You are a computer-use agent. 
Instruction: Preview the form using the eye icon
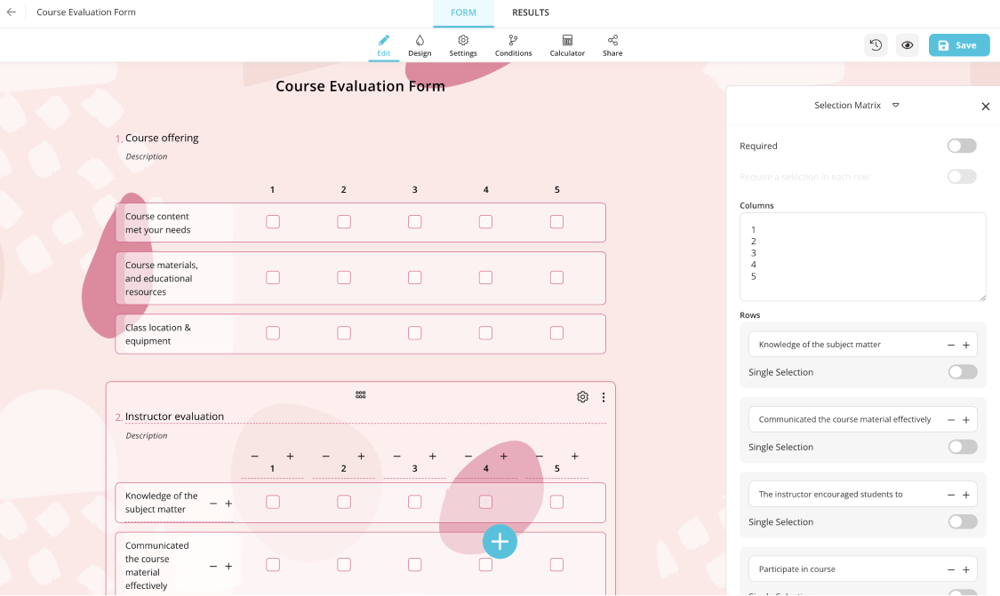coord(907,45)
